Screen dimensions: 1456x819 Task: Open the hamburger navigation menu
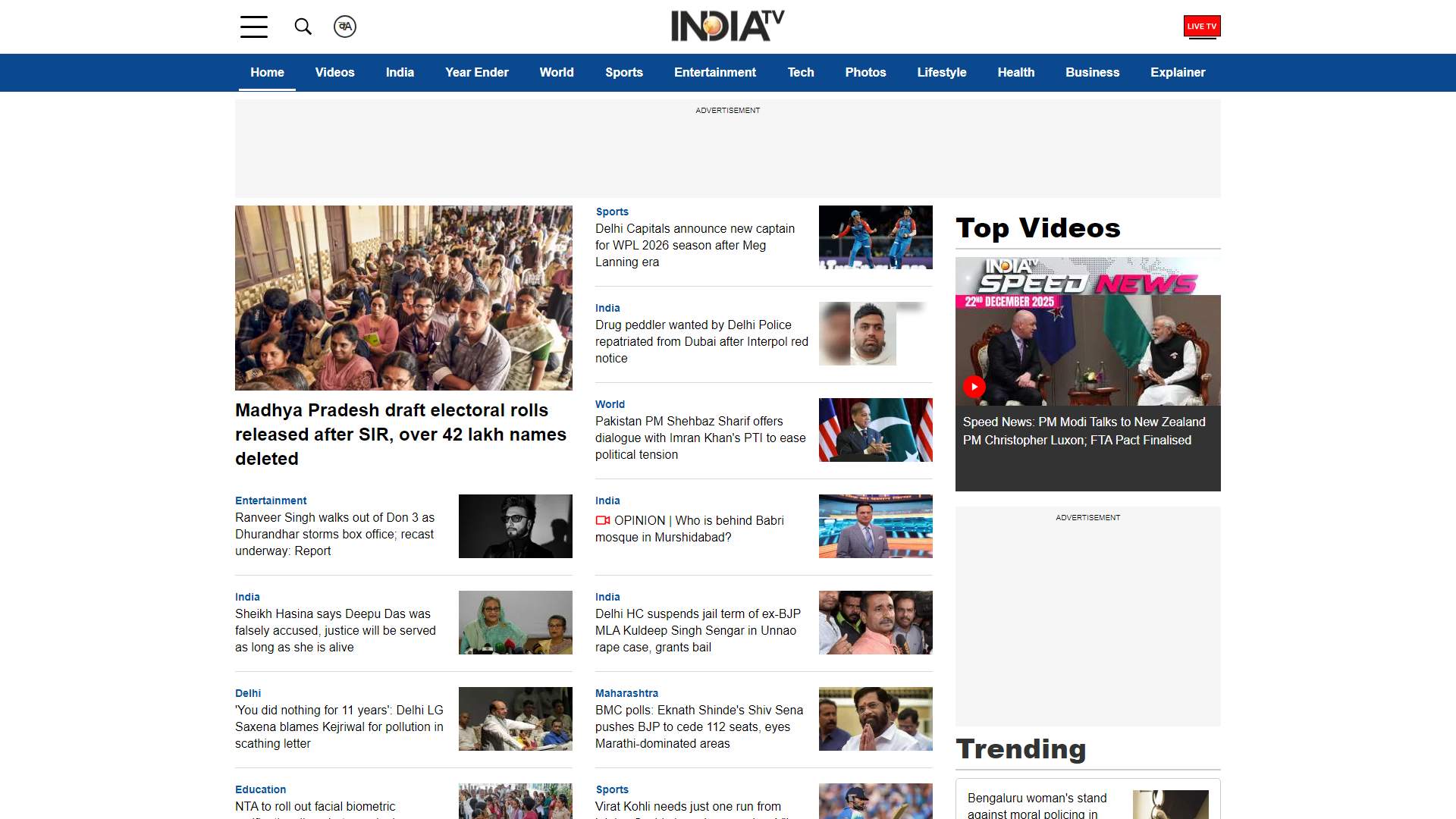point(254,27)
